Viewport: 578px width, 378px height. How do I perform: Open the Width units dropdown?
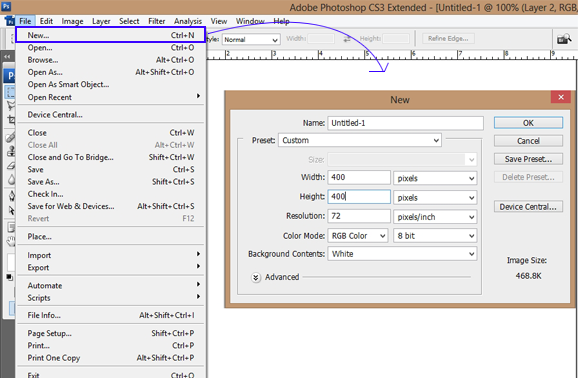tap(435, 178)
